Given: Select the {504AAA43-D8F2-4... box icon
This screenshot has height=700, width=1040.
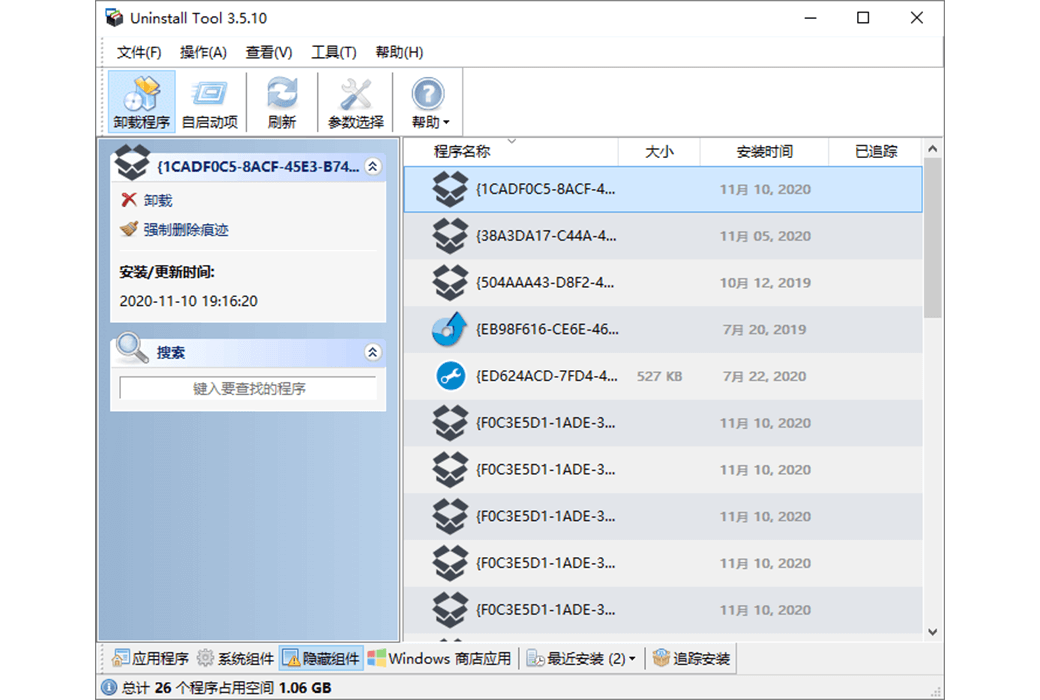Looking at the screenshot, I should (x=450, y=283).
